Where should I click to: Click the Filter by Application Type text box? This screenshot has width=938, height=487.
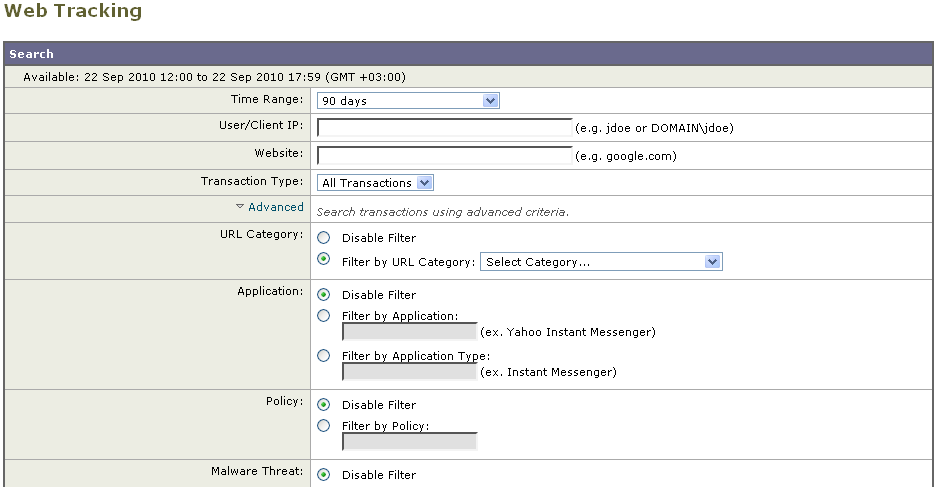point(410,372)
